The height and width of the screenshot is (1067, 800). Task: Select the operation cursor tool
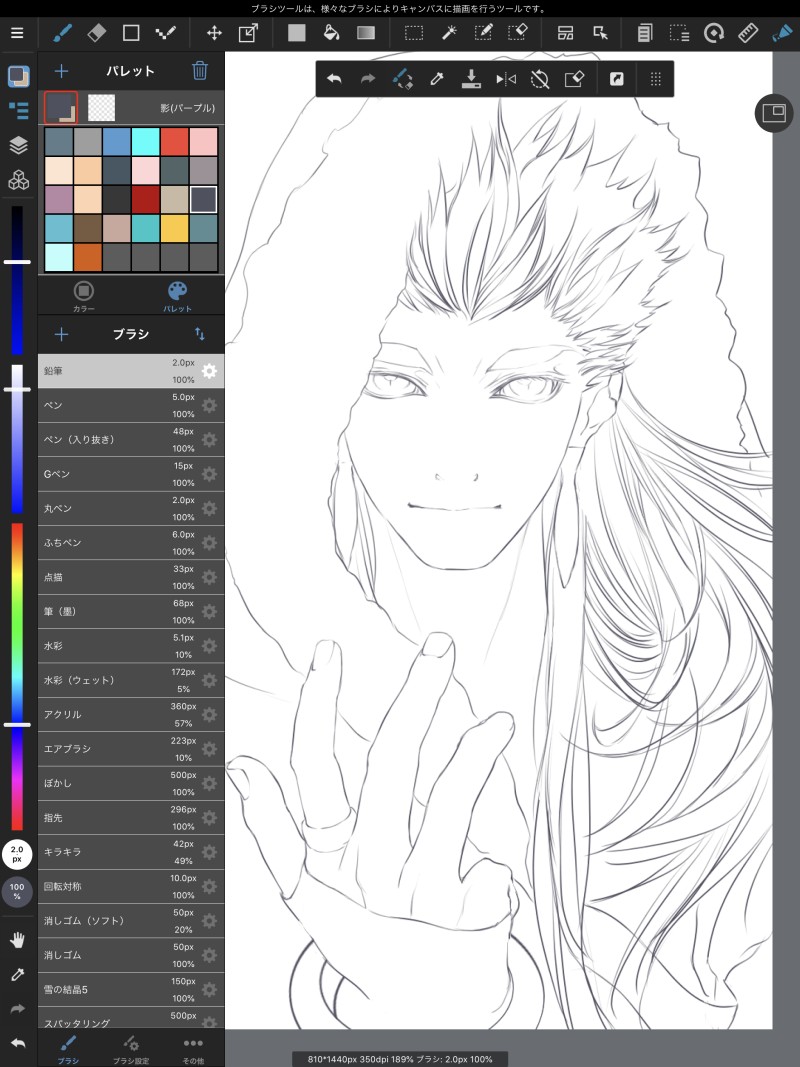point(601,33)
